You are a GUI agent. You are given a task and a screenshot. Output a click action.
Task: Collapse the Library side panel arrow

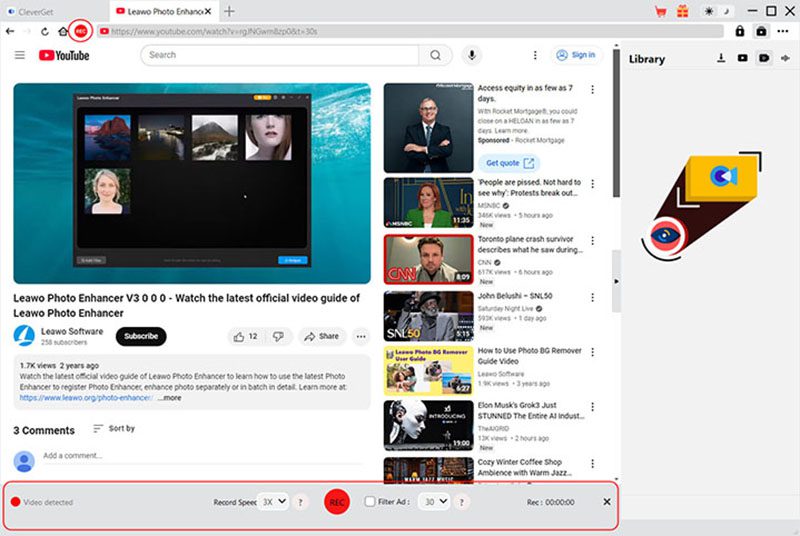coord(616,281)
